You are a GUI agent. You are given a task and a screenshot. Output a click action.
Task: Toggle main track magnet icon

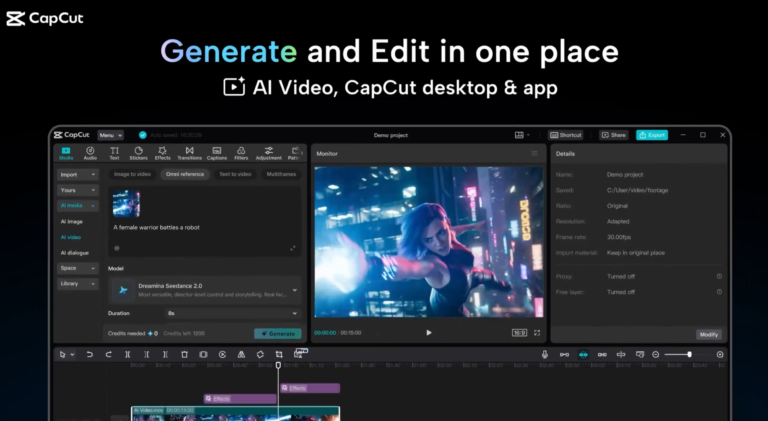(564, 354)
